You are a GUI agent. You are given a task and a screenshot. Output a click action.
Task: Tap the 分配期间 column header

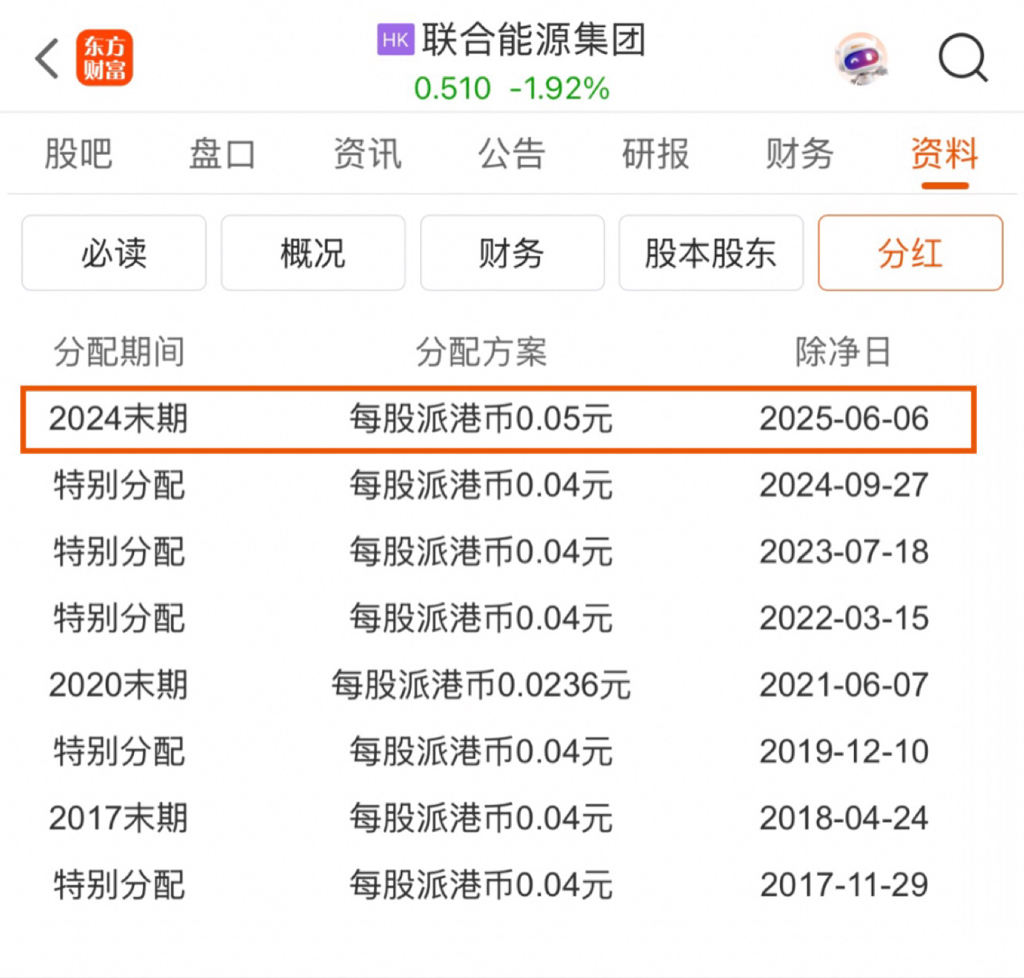119,352
